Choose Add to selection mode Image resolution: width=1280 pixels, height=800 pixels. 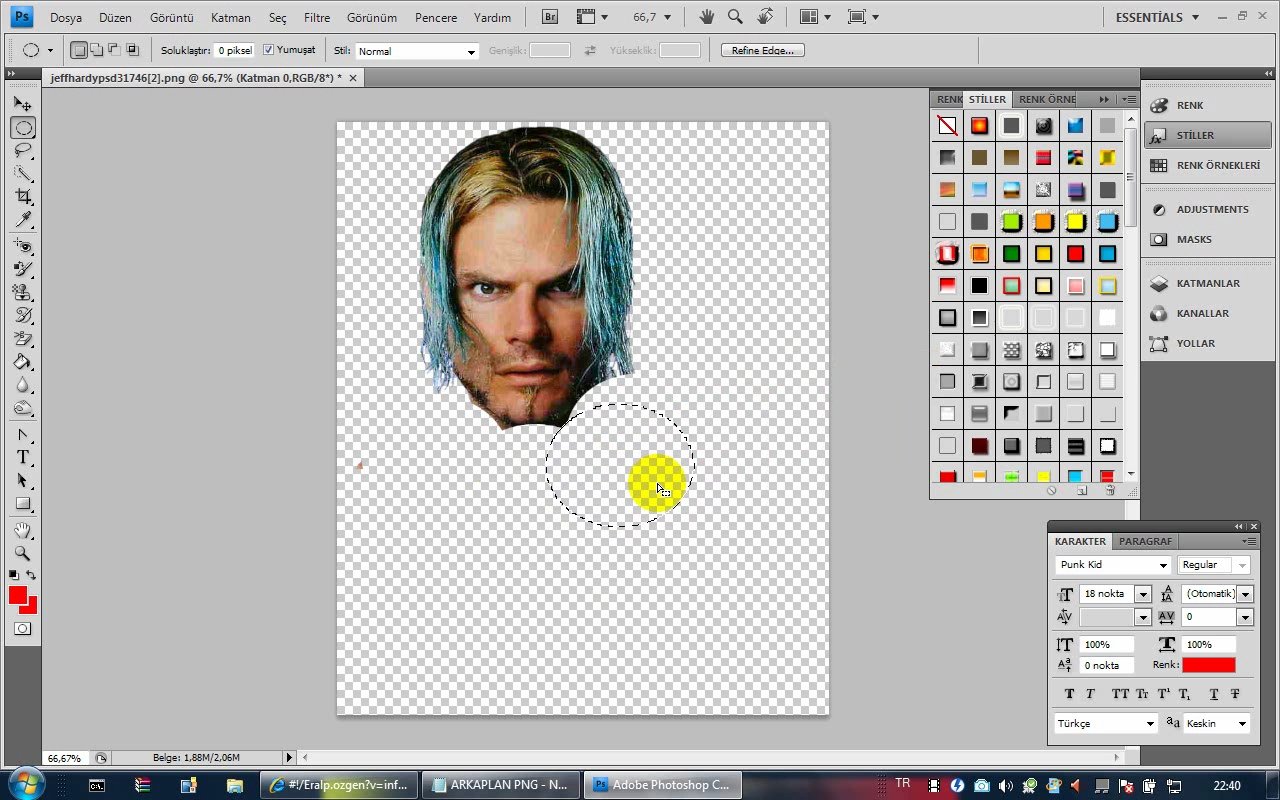pyautogui.click(x=97, y=50)
